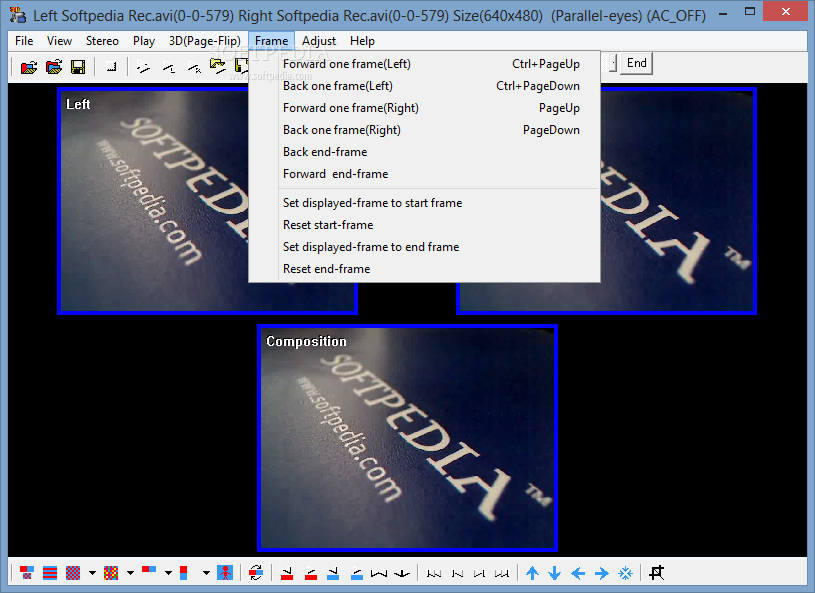Click the blue right arrow alignment icon

click(x=601, y=573)
